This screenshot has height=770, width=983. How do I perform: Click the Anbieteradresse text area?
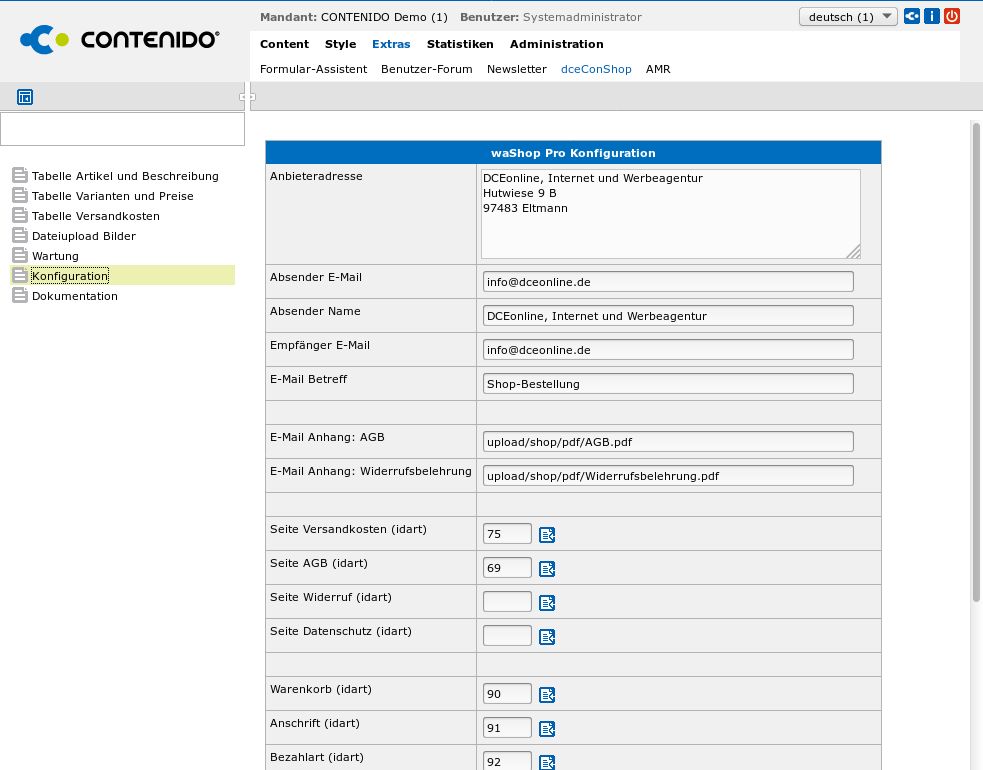[670, 214]
